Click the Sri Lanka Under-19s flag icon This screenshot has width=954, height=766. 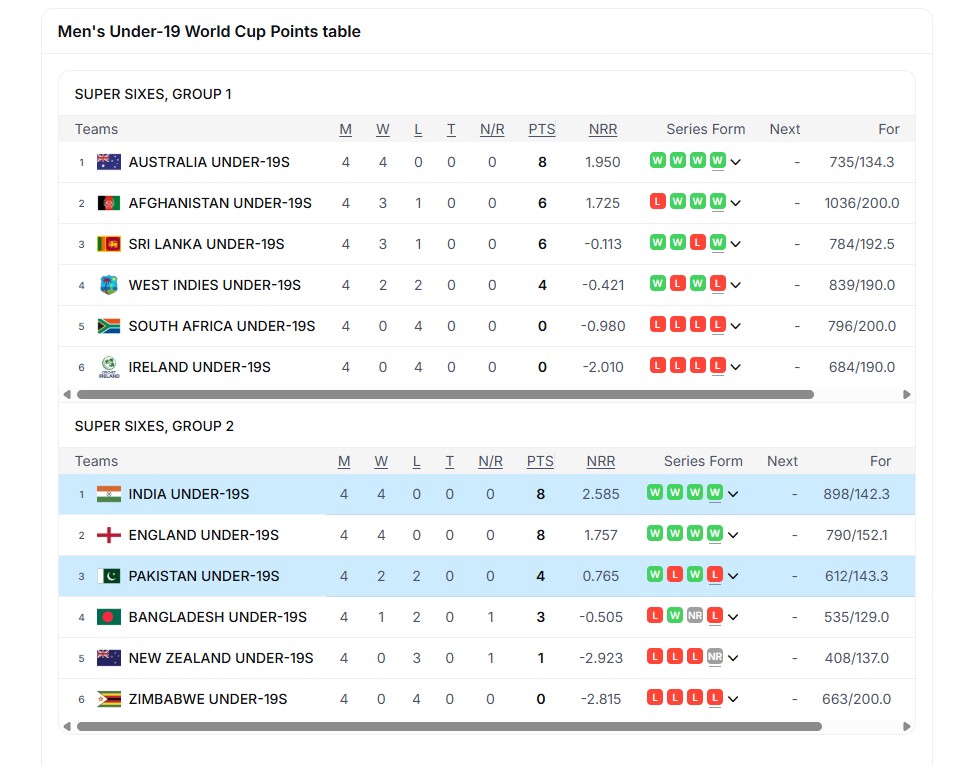[109, 244]
